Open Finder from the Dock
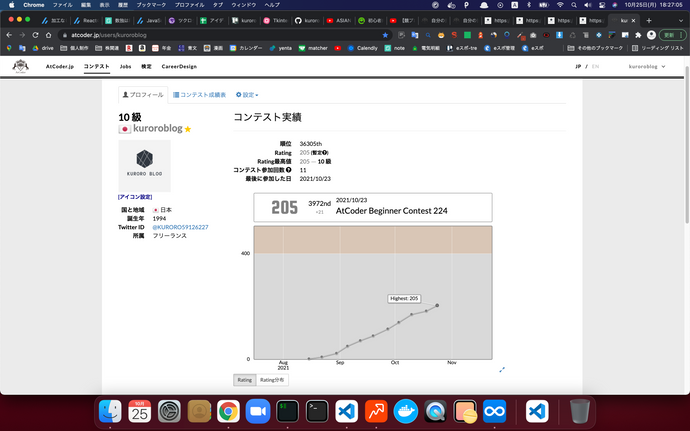690x431 pixels. 110,412
